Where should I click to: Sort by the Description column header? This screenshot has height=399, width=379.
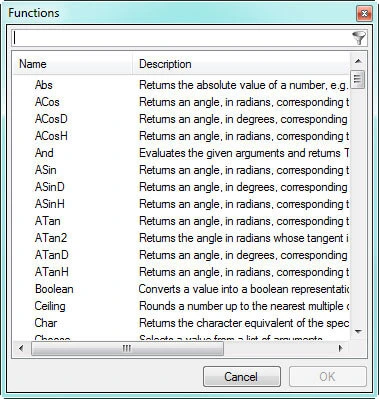click(x=241, y=64)
